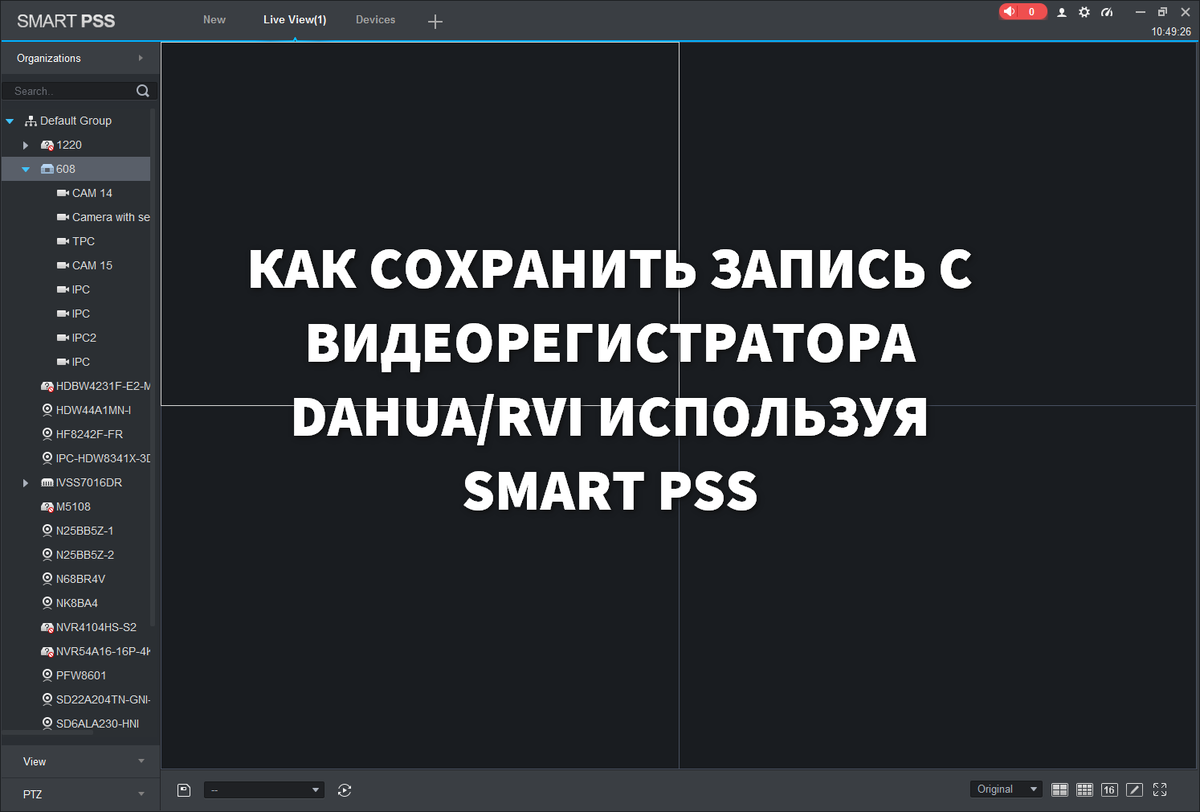Viewport: 1200px width, 812px height.
Task: Select the top-right video window
Action: 939,224
